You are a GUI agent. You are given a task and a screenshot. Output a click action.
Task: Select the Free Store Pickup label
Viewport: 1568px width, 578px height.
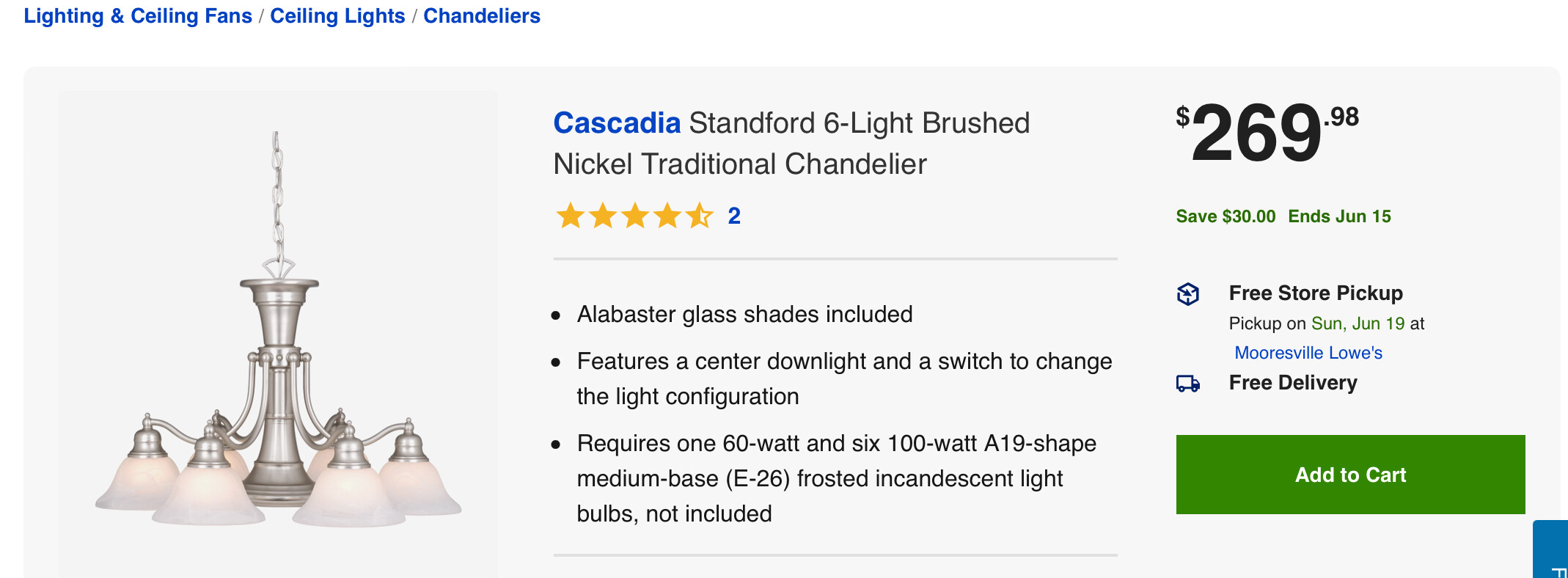pyautogui.click(x=1316, y=293)
